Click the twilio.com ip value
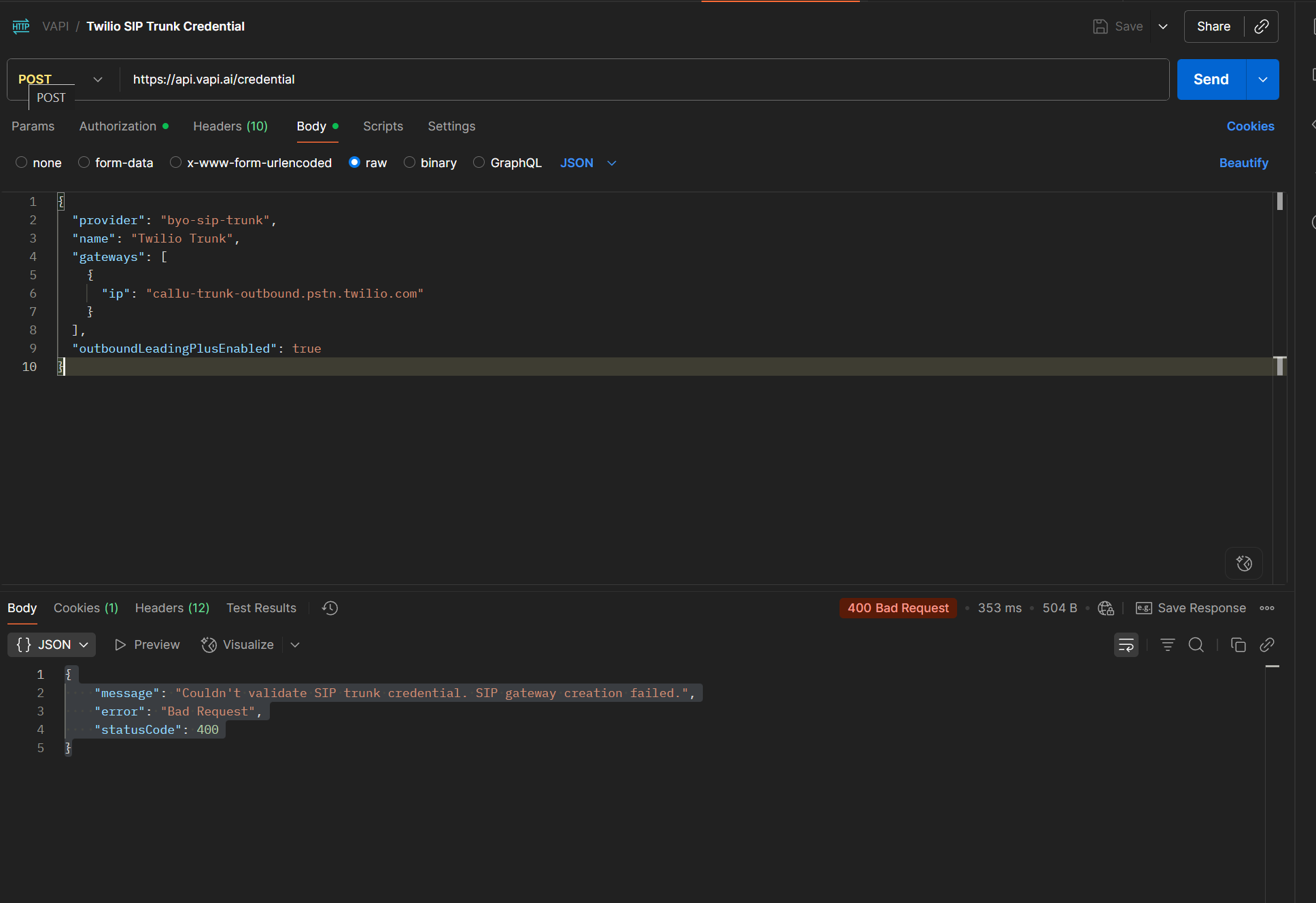The height and width of the screenshot is (903, 1316). [285, 294]
